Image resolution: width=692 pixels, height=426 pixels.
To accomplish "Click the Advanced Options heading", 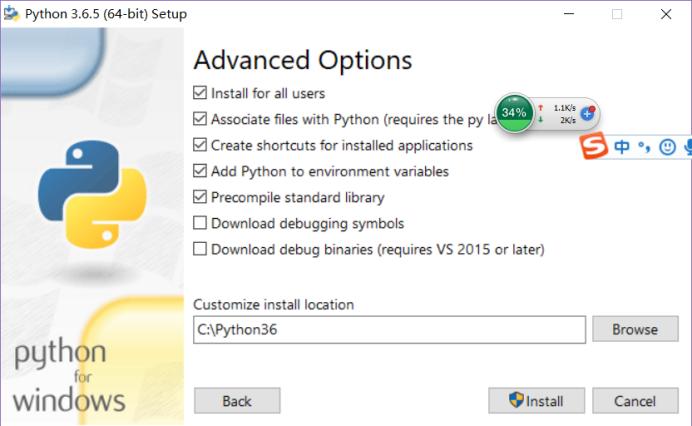I will pos(303,60).
